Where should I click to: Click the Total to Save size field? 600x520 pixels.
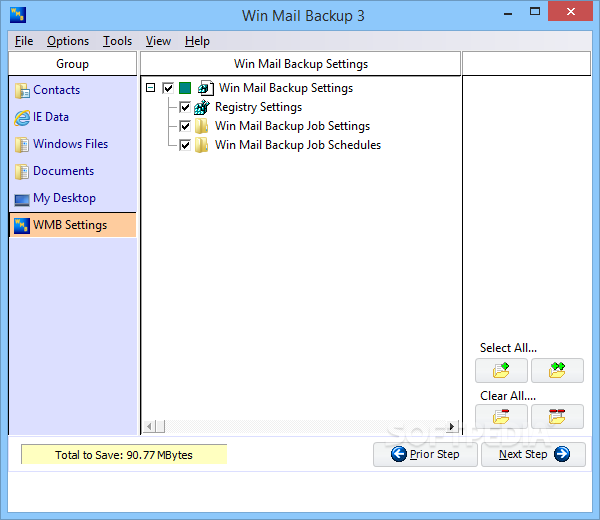point(124,455)
